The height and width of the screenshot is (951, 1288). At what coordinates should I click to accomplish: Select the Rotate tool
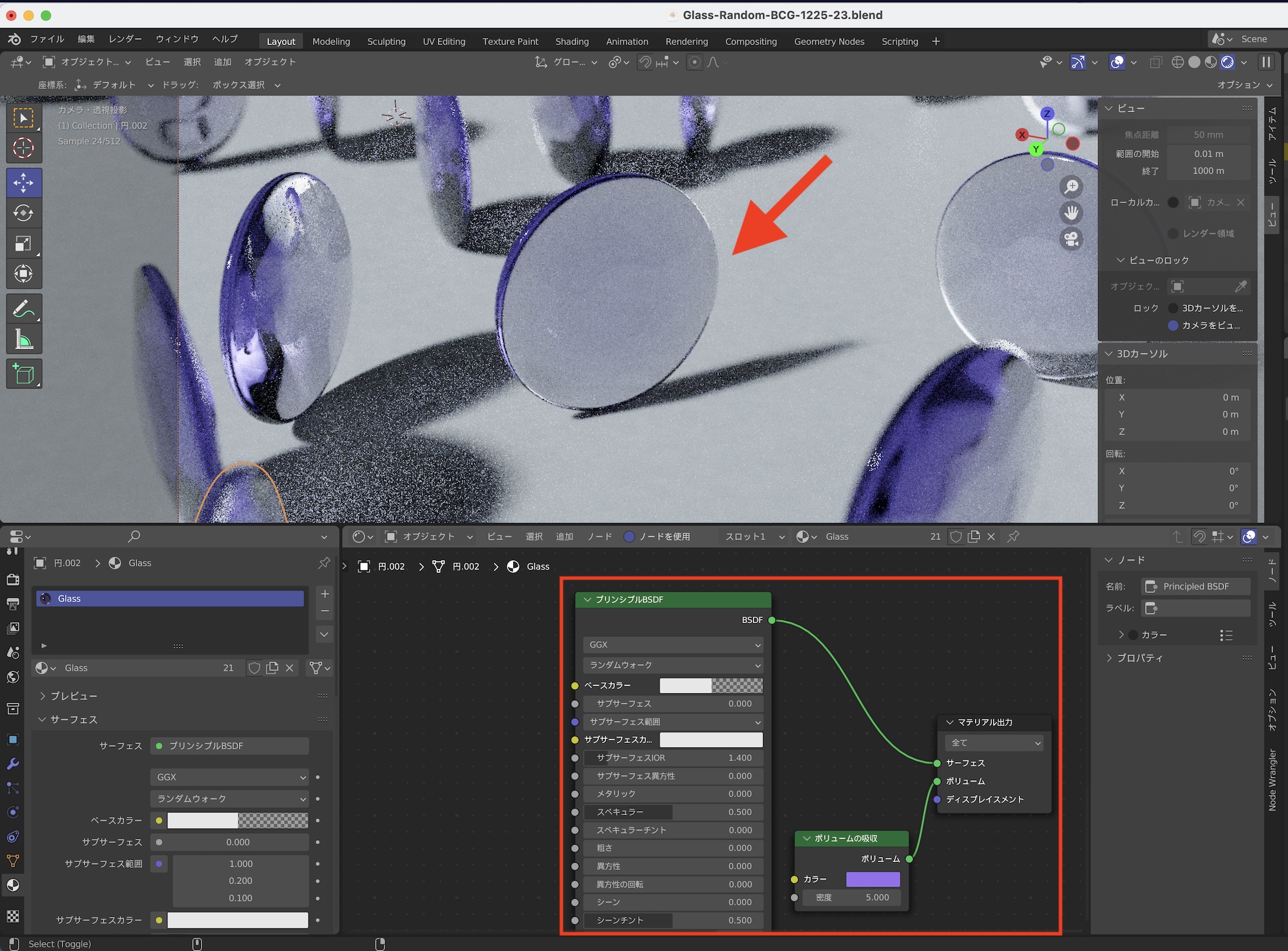pos(24,213)
